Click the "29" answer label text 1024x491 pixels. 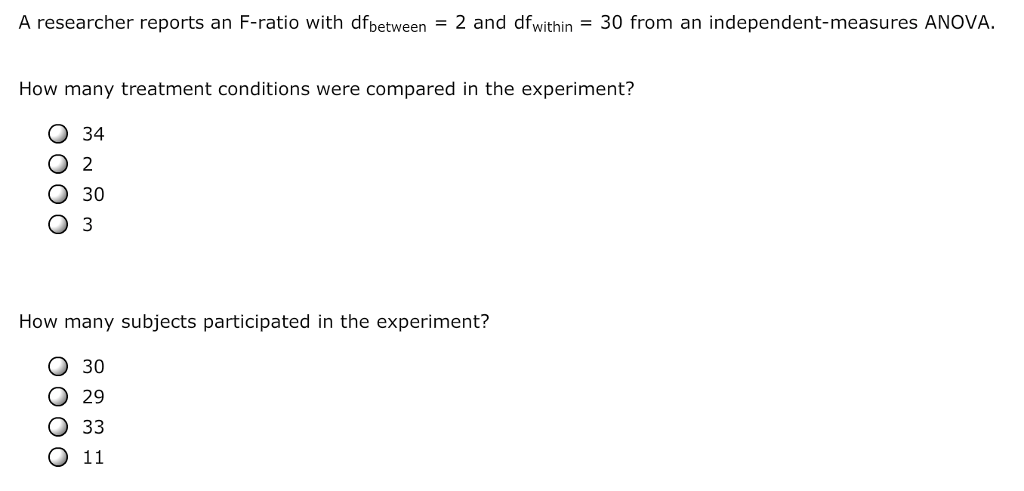pos(93,397)
